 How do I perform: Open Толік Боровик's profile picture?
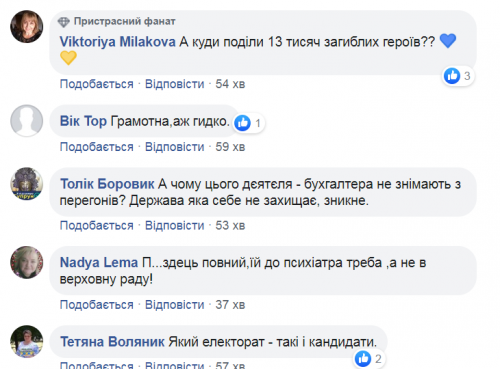pos(27,184)
